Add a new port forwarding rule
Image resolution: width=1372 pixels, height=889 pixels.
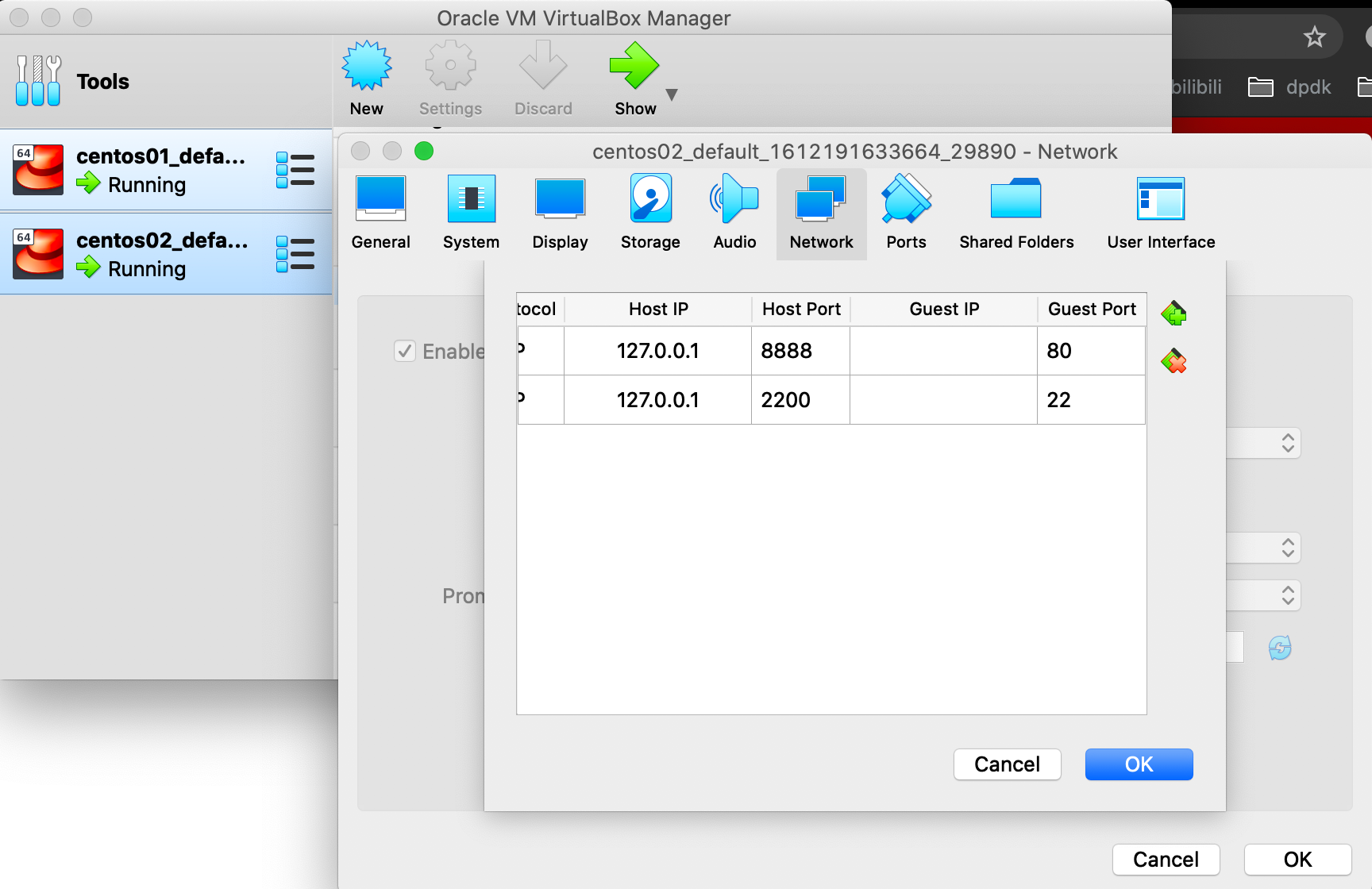coord(1174,314)
